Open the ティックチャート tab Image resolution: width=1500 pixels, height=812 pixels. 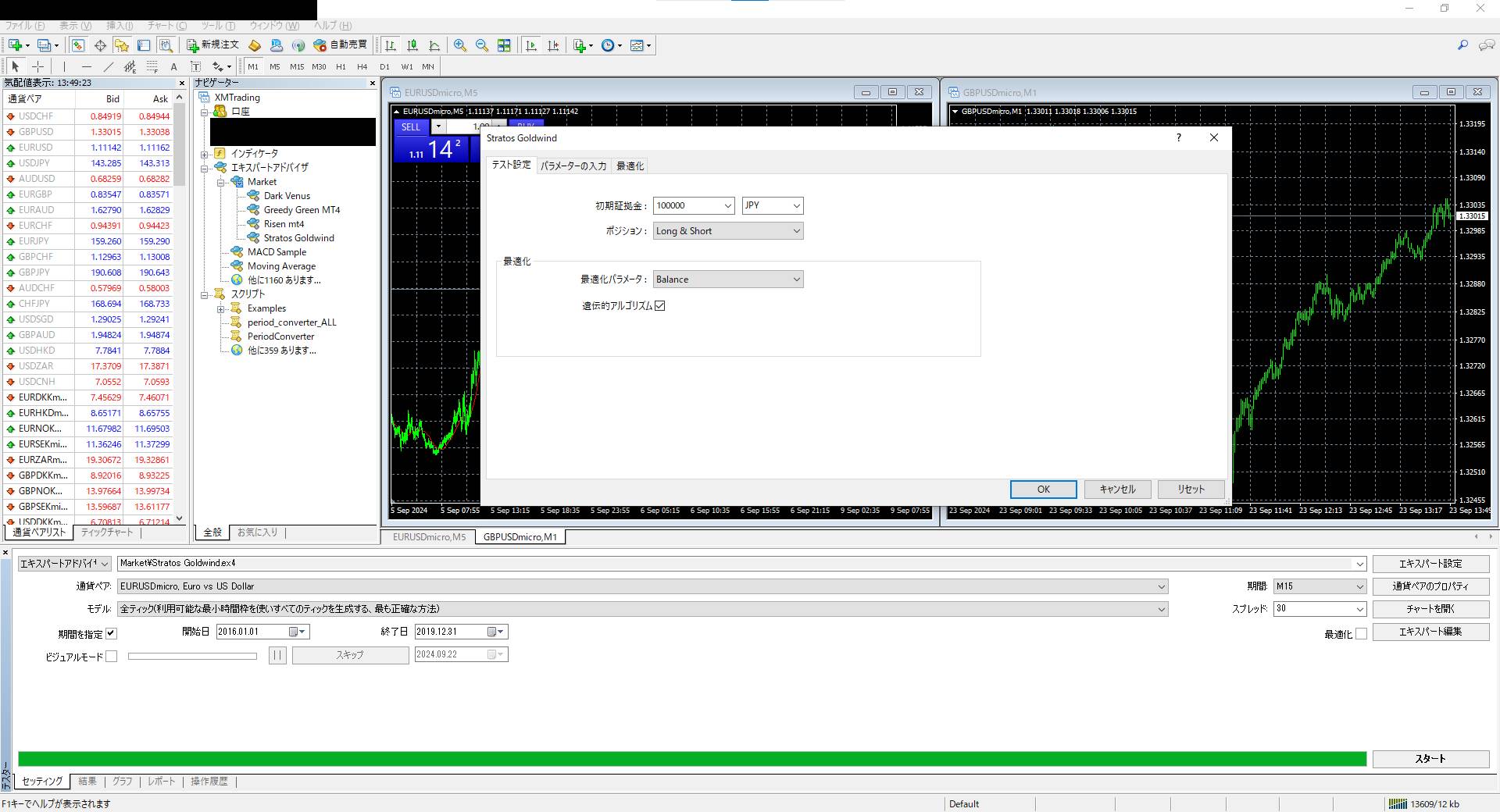tap(107, 532)
